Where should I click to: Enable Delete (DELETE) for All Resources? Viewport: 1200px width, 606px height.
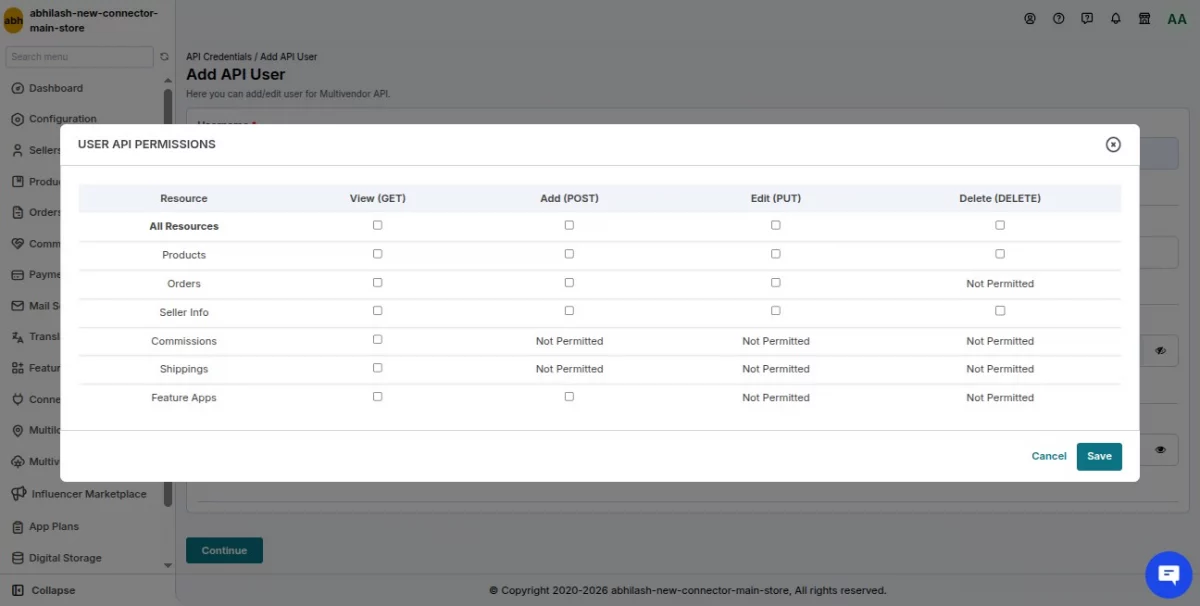click(x=1000, y=225)
